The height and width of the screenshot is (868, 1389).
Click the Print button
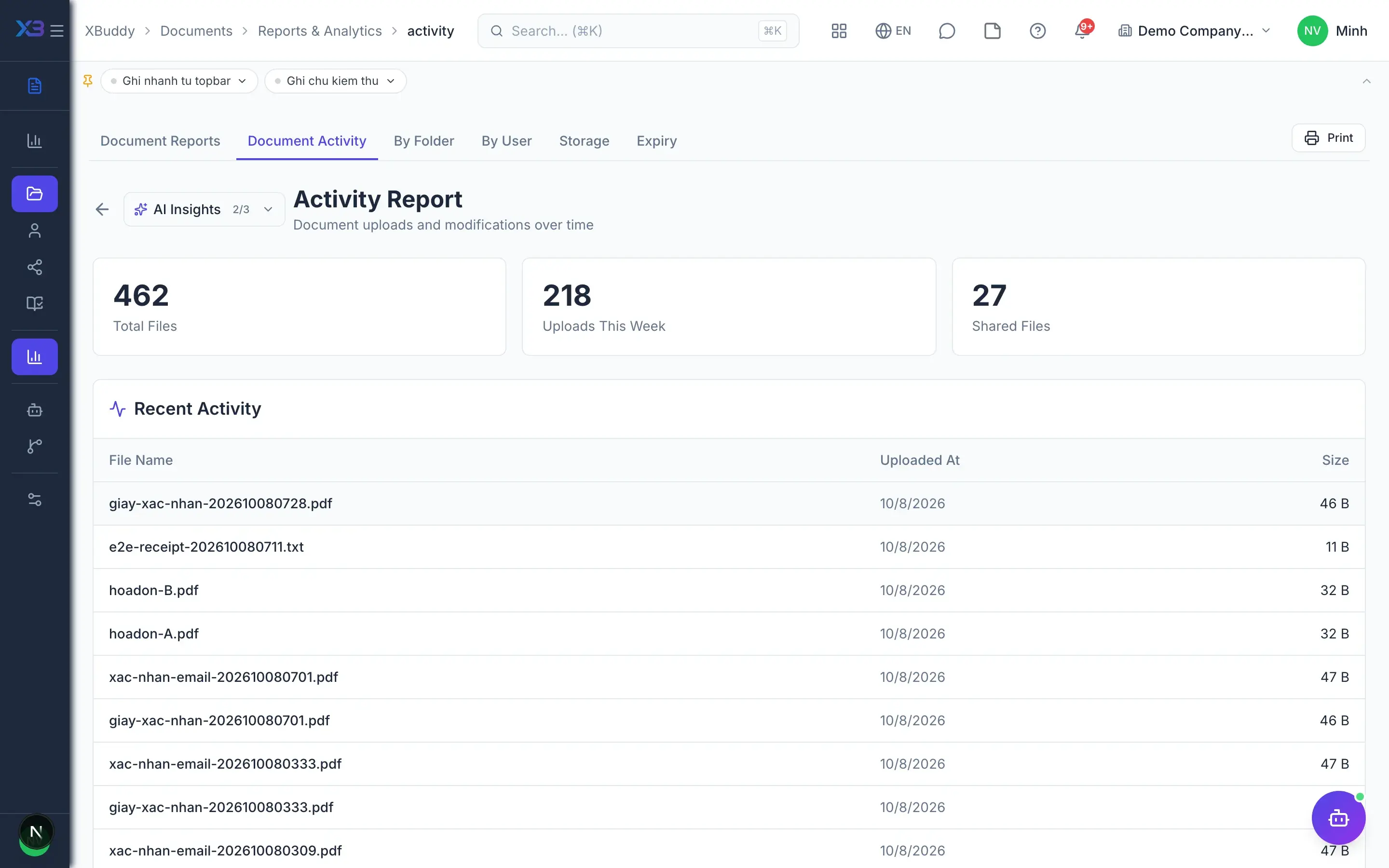(1328, 138)
